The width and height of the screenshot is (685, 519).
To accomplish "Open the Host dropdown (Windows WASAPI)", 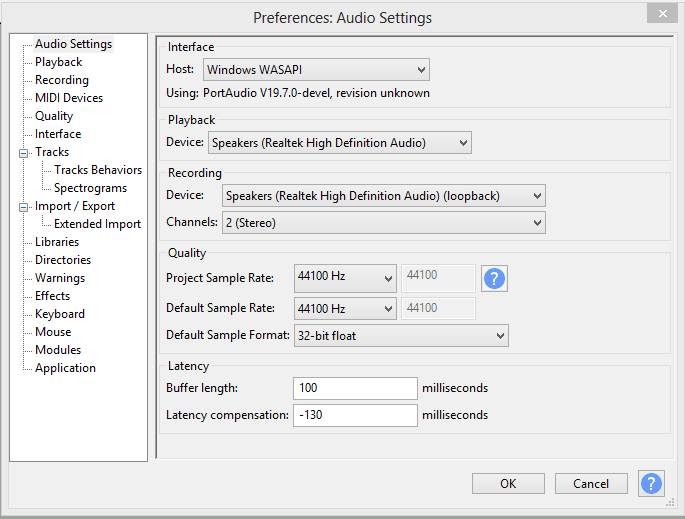I will [x=316, y=69].
